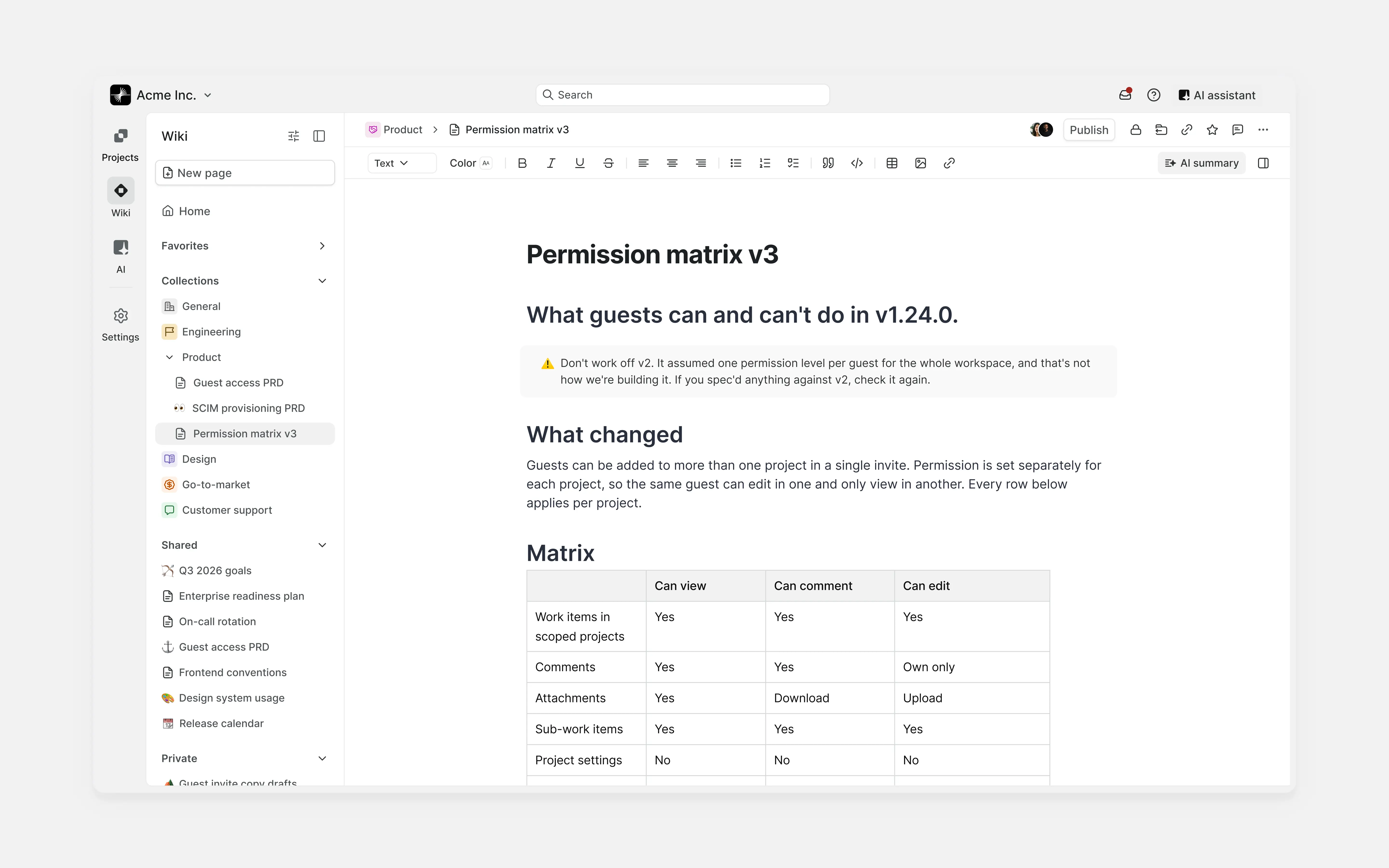
Task: Open Q3 2026 goals page
Action: pos(245,571)
